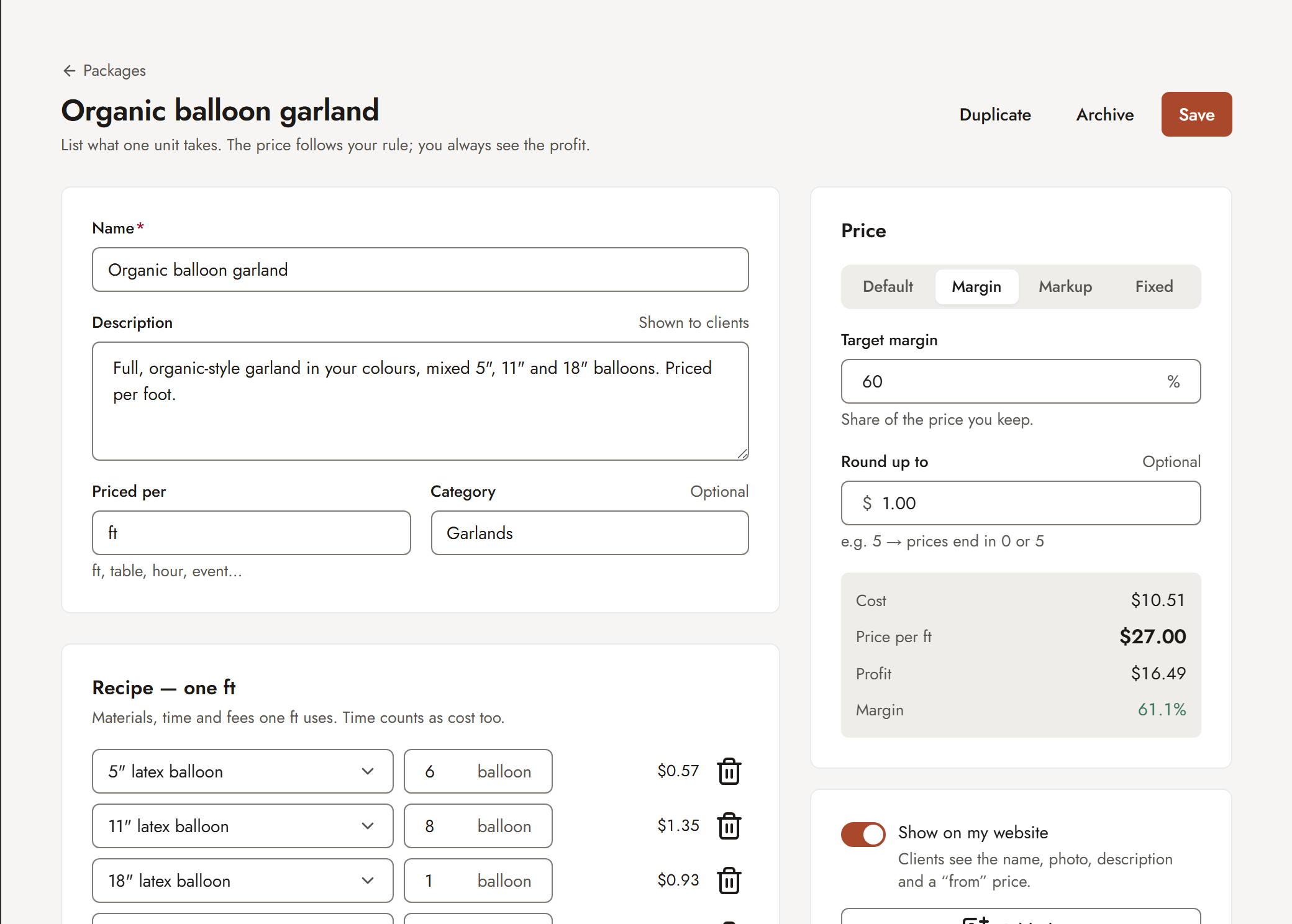This screenshot has height=924, width=1292.
Task: Click the $0.57 line cost
Action: [x=678, y=771]
